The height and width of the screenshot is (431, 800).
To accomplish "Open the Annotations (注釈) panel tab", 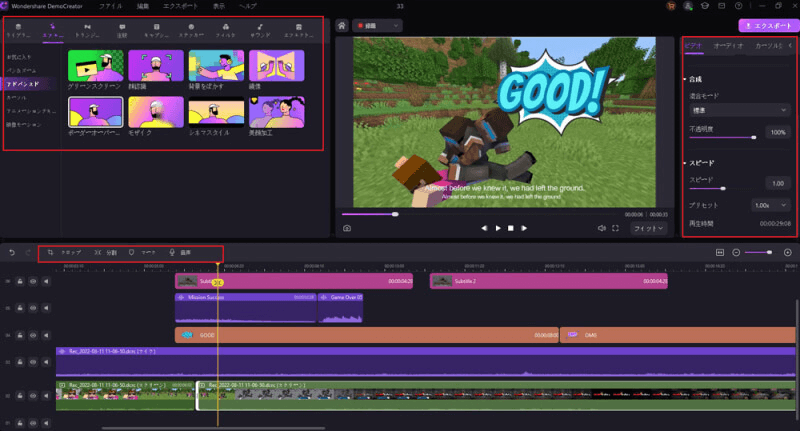I will click(122, 31).
